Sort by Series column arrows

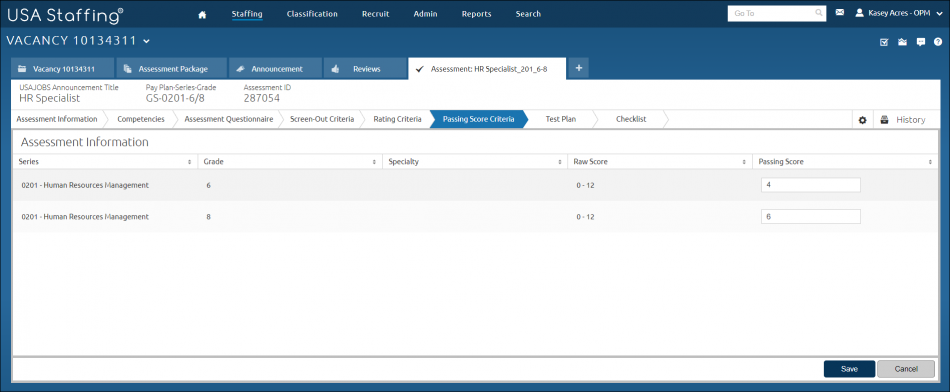(x=191, y=162)
